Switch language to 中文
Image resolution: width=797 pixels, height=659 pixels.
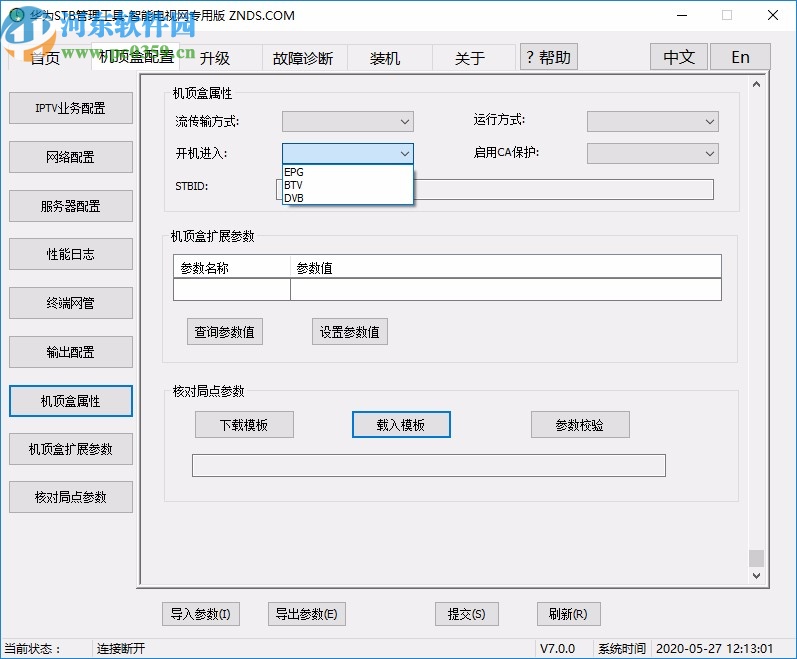679,57
